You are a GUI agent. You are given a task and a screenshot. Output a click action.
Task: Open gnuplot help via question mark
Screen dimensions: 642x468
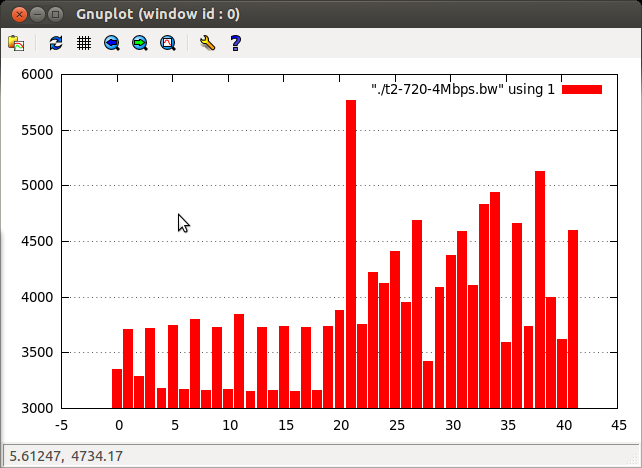pyautogui.click(x=236, y=43)
